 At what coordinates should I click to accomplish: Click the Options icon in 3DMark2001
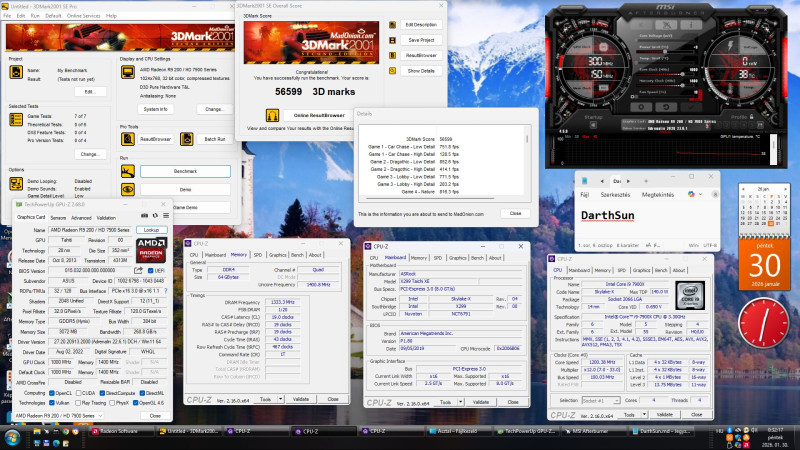click(16, 183)
